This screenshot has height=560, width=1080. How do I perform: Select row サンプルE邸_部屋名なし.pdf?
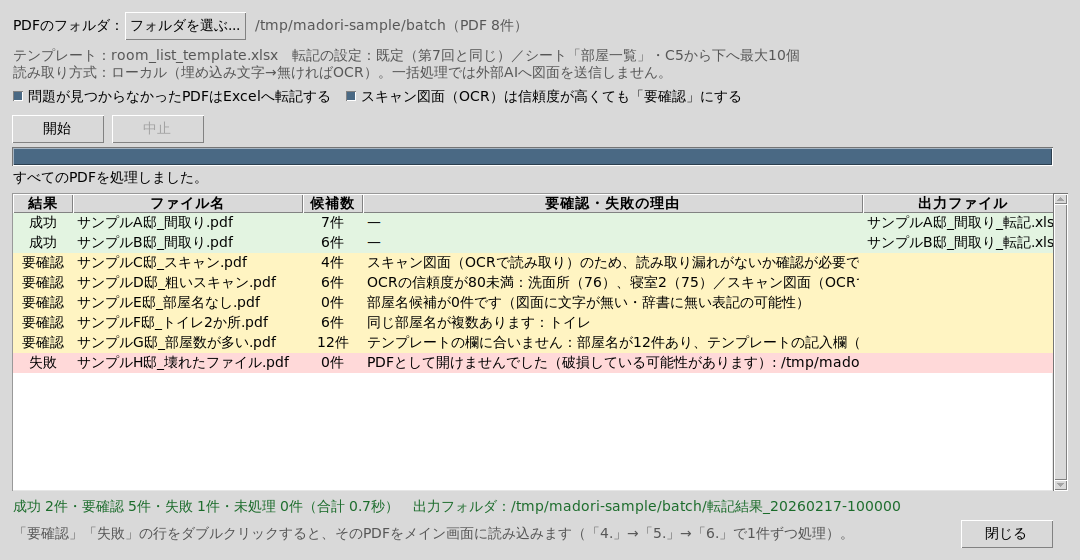click(x=532, y=302)
